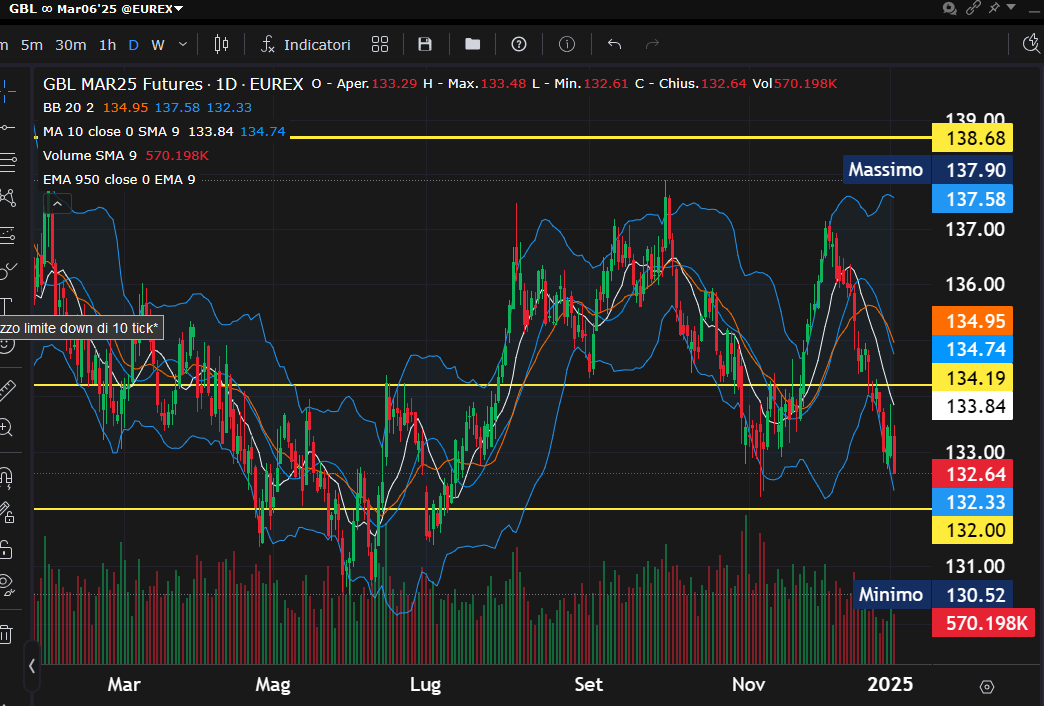This screenshot has height=706, width=1044.
Task: Save the chart with floppy disk icon
Action: 425,44
